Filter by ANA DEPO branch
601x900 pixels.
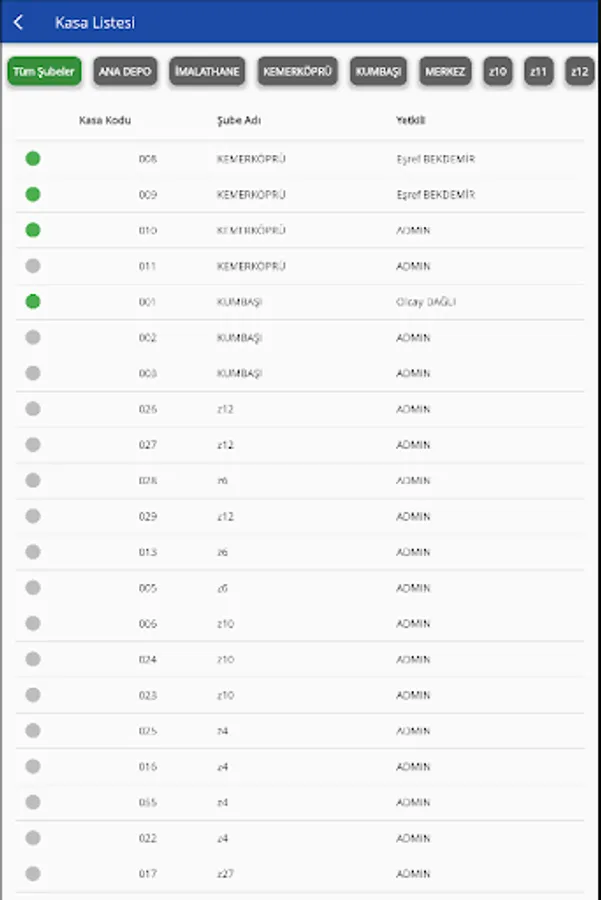click(x=126, y=72)
